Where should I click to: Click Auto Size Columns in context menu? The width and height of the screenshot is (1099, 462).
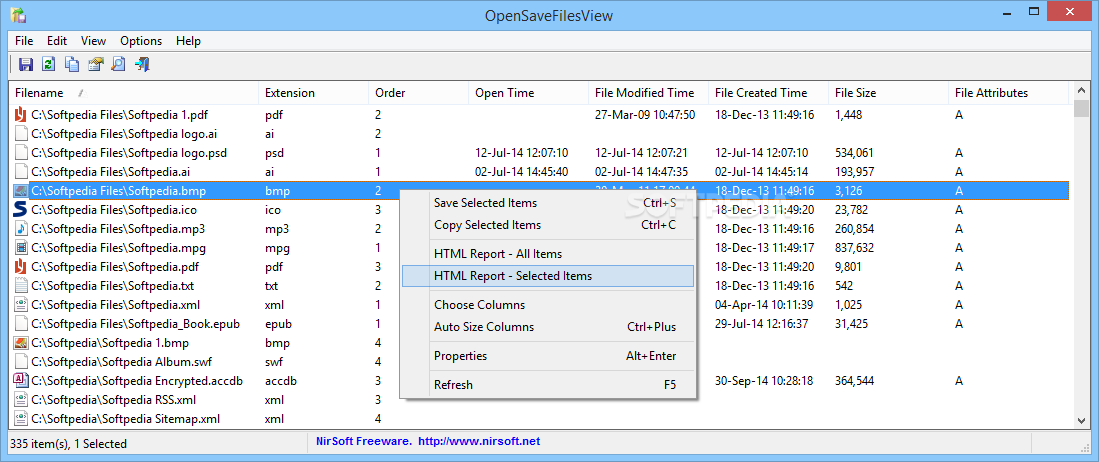548,327
